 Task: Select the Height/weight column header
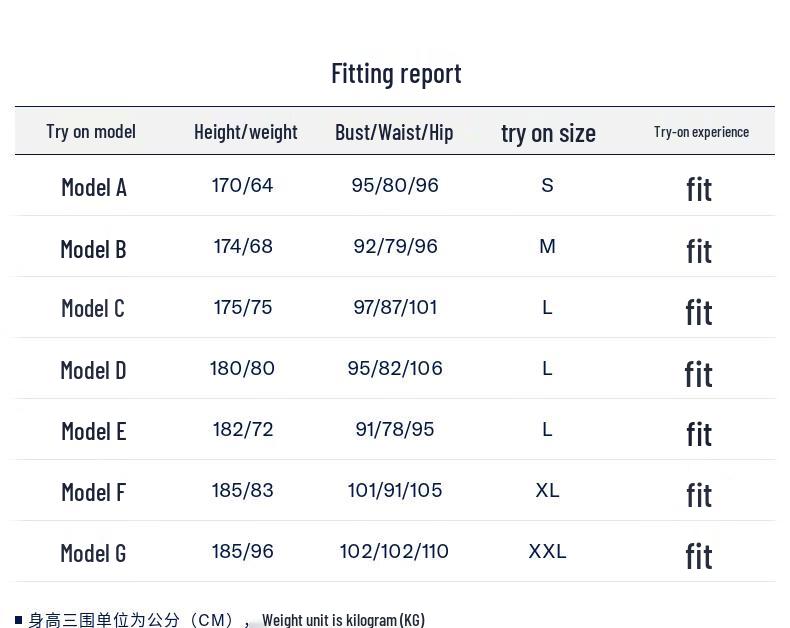pyautogui.click(x=246, y=131)
